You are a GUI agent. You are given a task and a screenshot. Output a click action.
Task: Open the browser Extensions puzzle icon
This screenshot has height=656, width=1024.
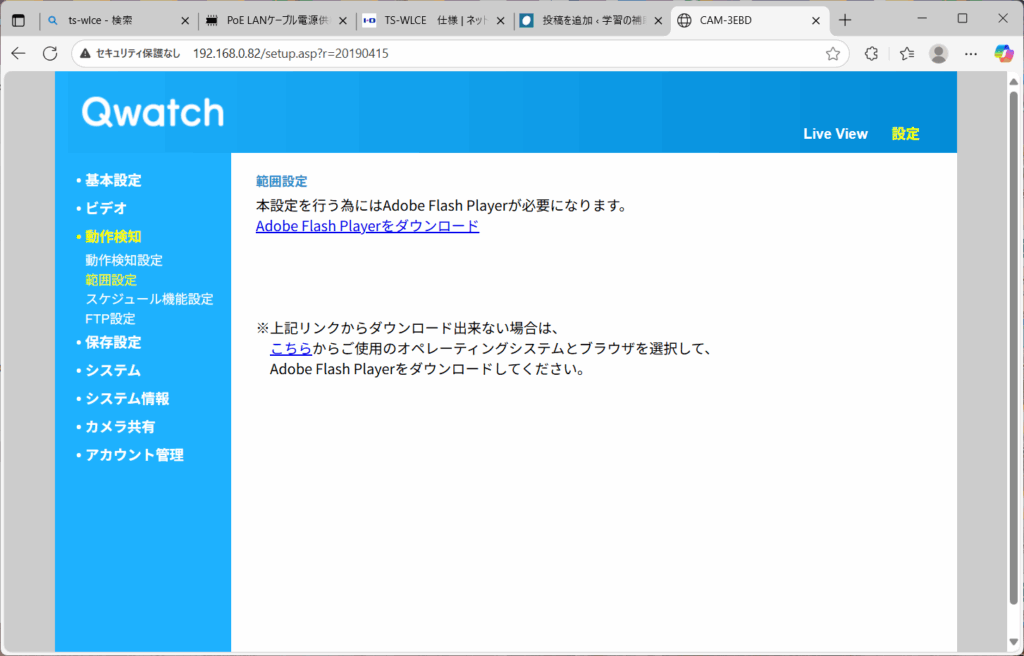point(871,54)
